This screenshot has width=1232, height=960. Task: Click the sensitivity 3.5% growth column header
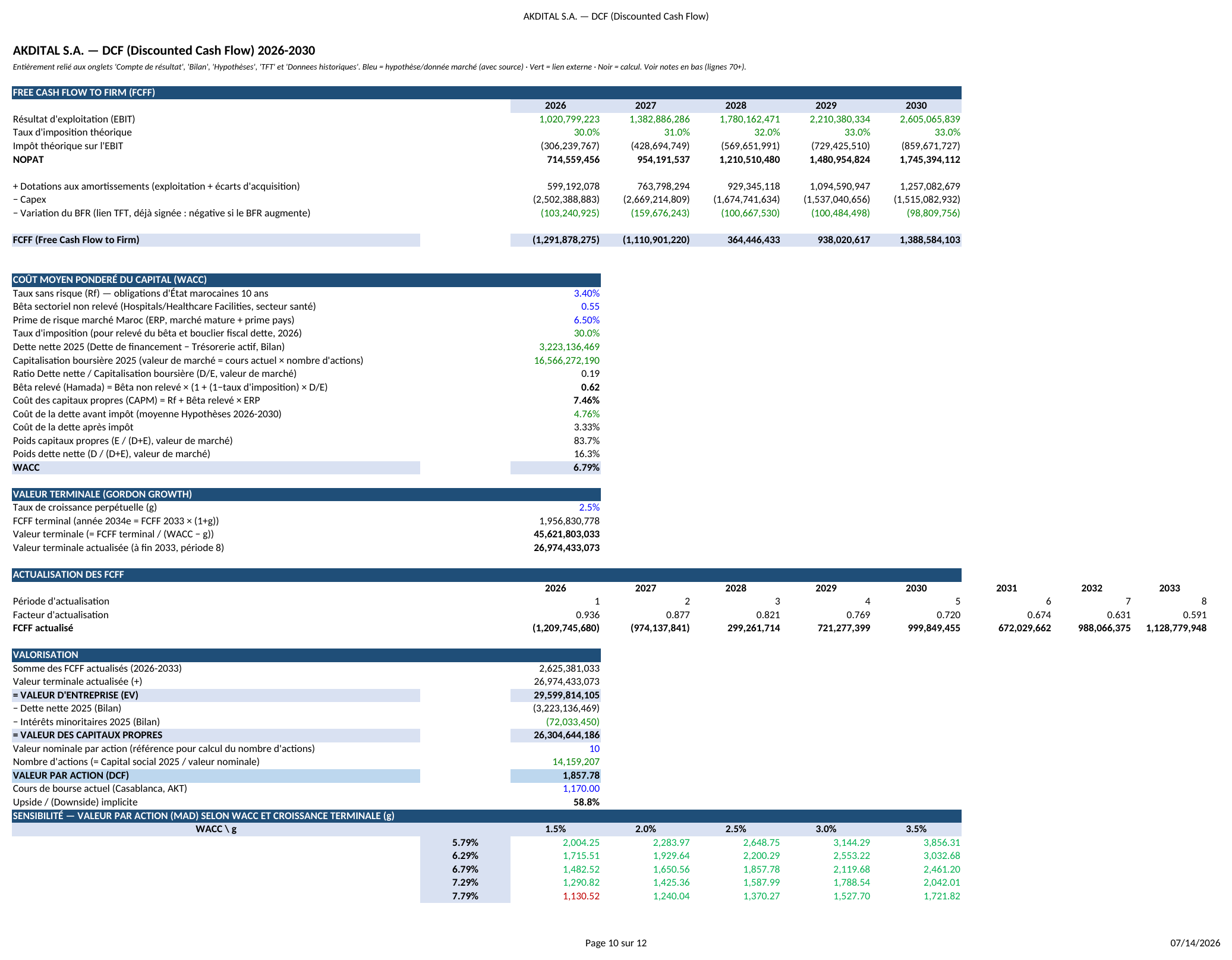click(x=916, y=829)
